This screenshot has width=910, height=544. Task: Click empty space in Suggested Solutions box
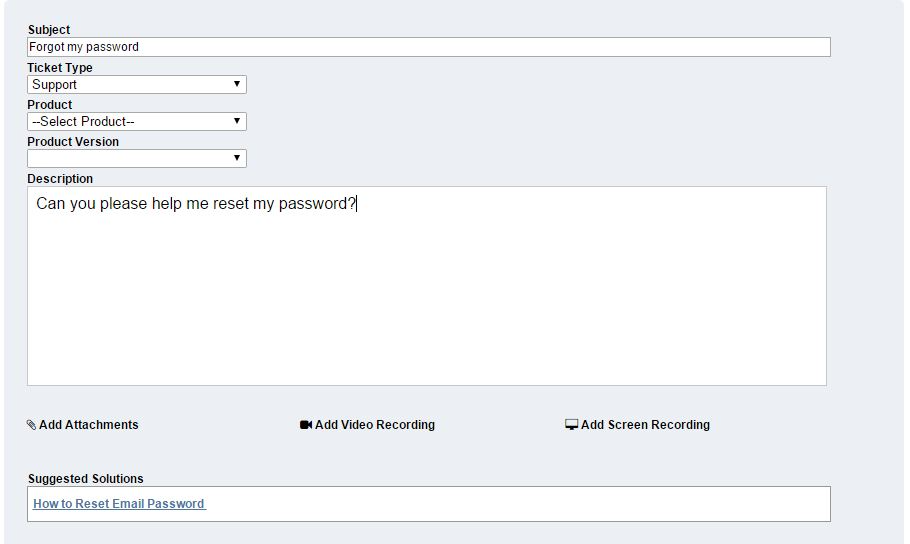point(520,504)
